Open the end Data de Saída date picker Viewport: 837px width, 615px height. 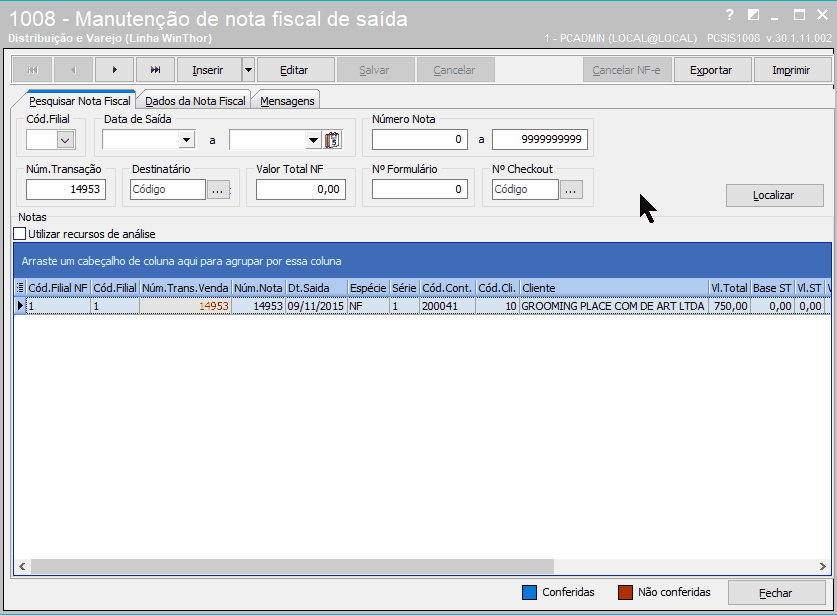[313, 140]
